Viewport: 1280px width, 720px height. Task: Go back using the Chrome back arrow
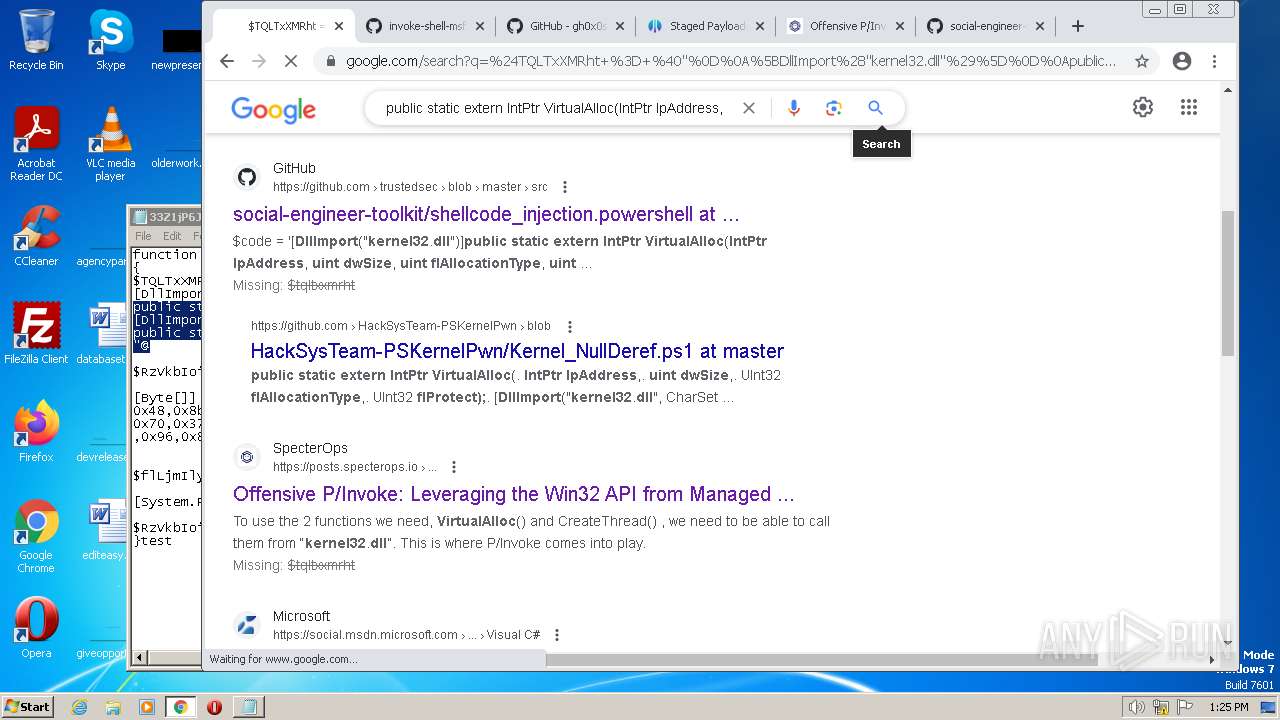227,61
